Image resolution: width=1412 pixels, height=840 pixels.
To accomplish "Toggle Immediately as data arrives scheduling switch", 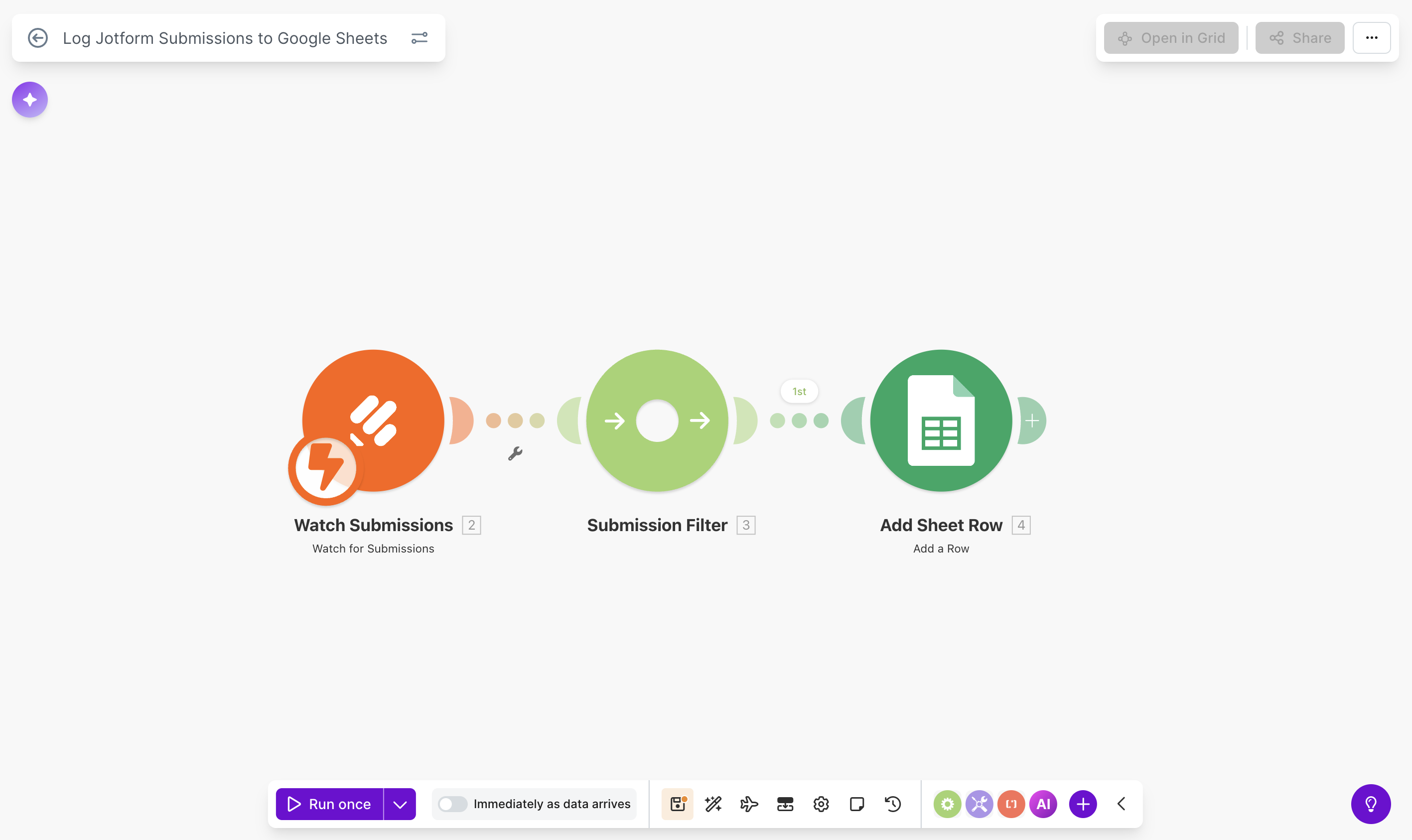I will [452, 804].
